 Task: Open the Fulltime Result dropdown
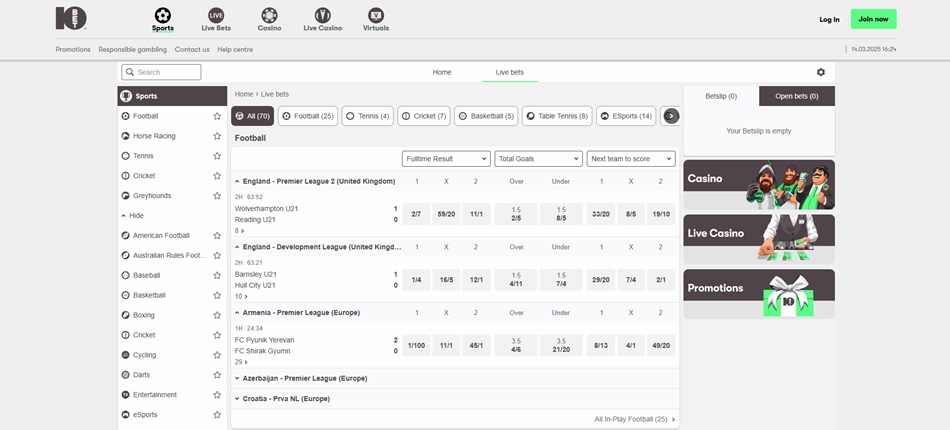pos(446,159)
